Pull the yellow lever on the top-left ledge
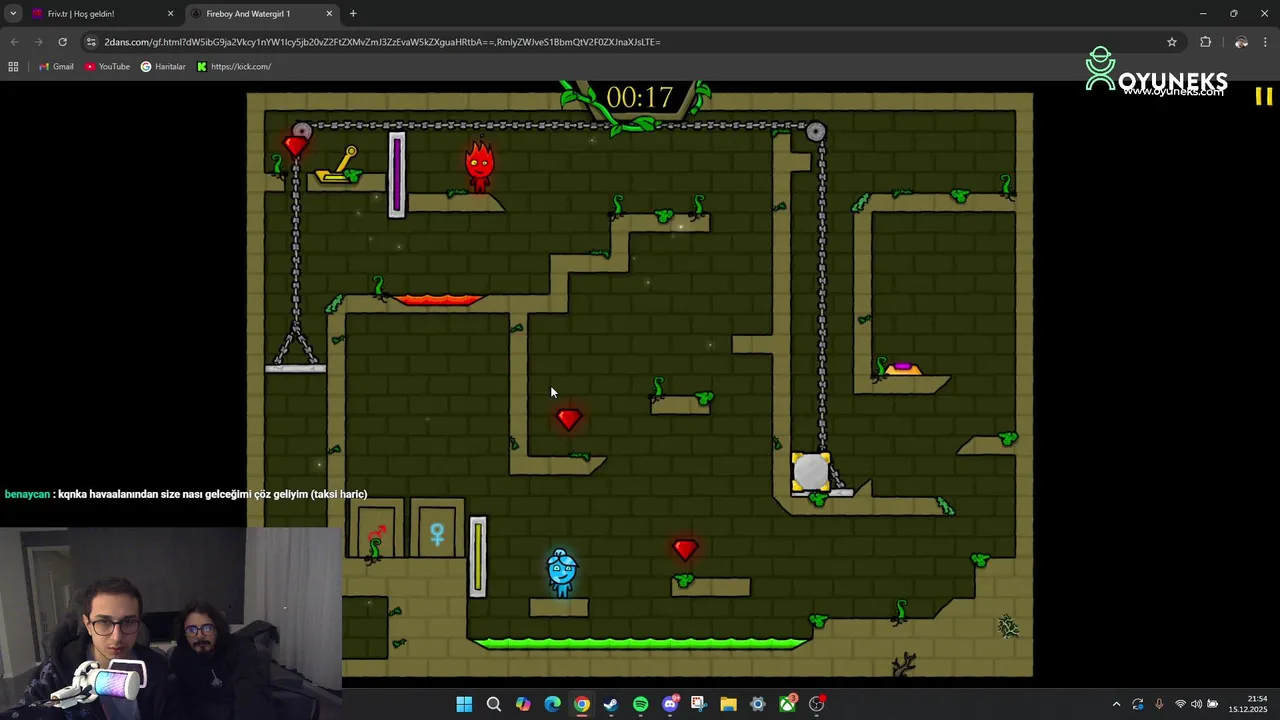This screenshot has height=720, width=1280. point(339,167)
